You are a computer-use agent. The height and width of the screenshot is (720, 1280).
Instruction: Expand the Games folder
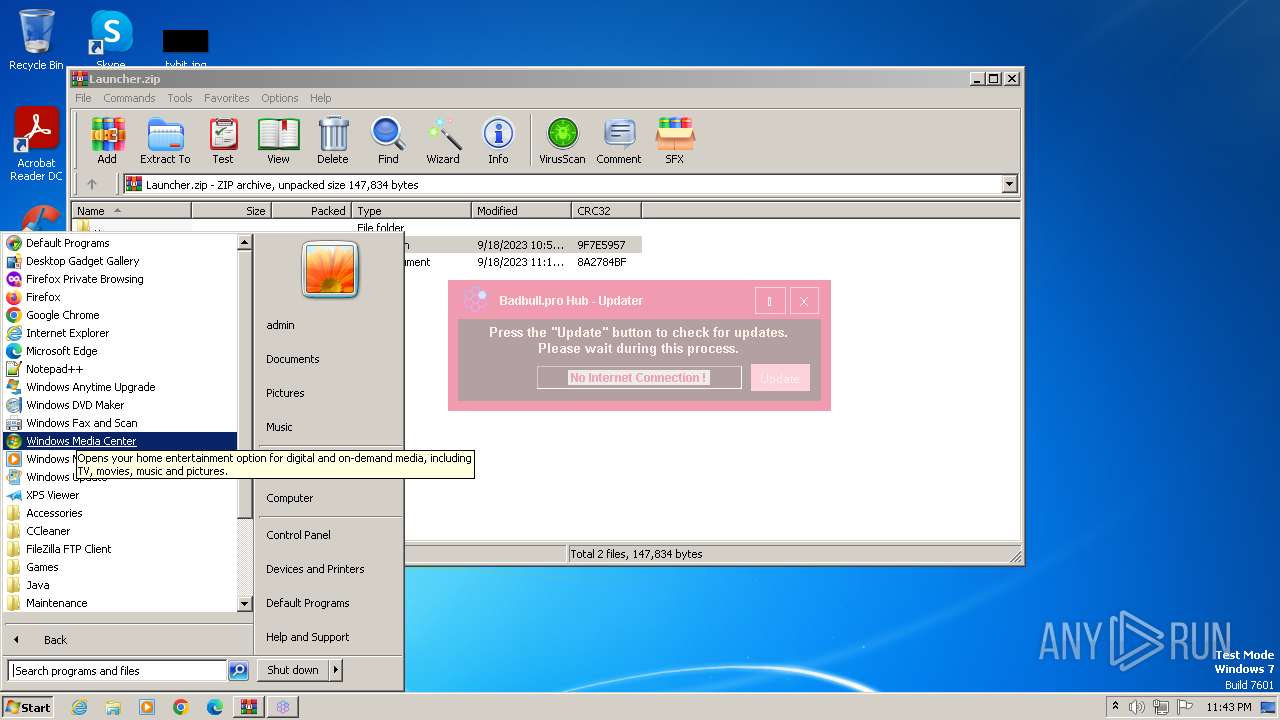42,567
